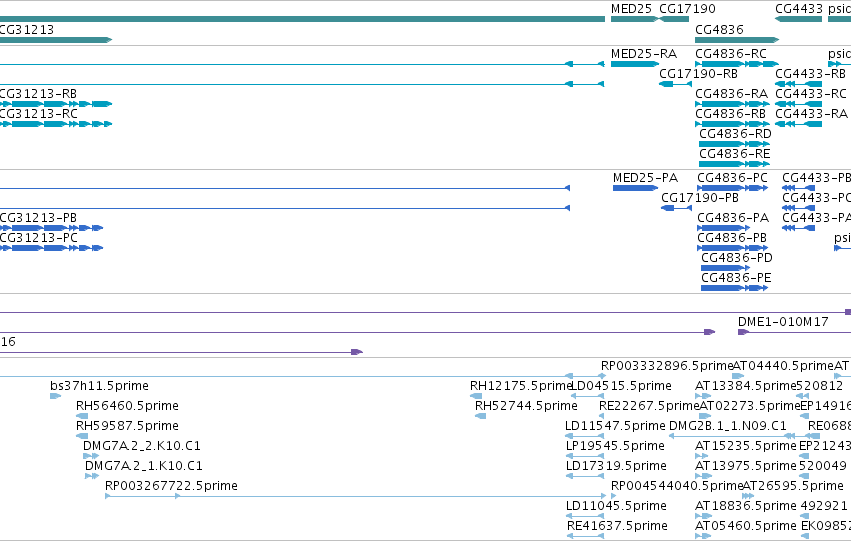Select the CG4836 gene feature
This screenshot has width=851, height=541.
(x=737, y=40)
